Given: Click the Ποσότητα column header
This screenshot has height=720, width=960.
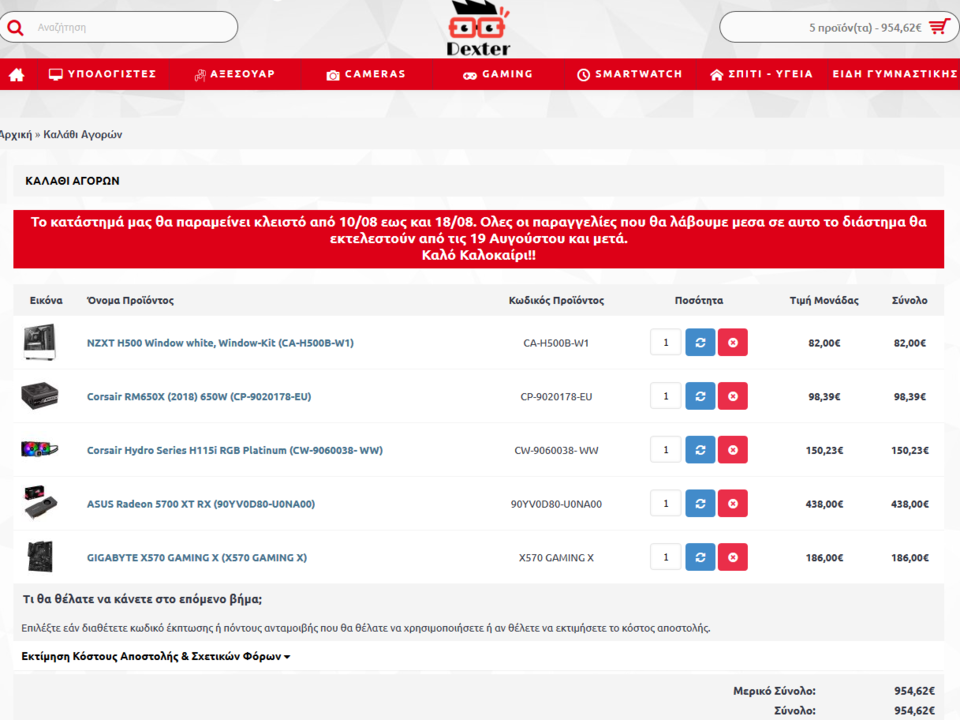Looking at the screenshot, I should (x=699, y=300).
